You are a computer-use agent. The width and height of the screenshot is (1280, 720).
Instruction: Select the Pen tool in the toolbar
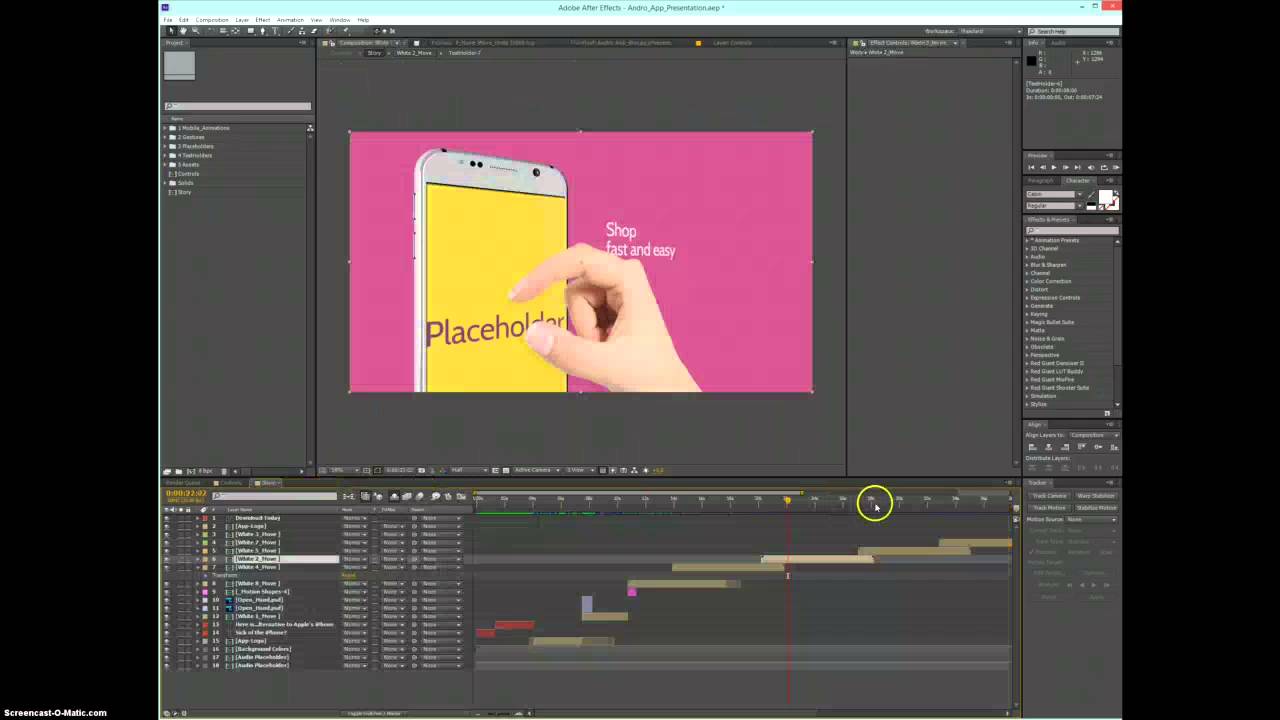[262, 31]
